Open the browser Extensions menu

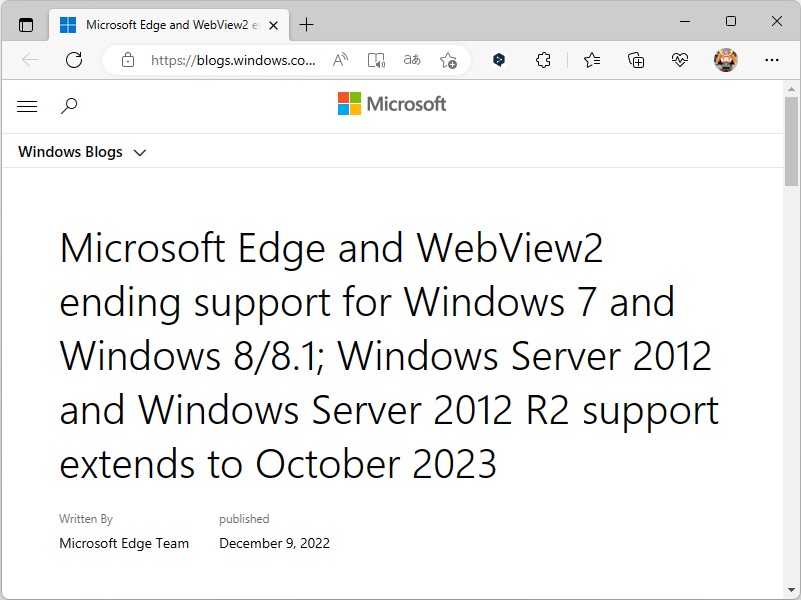pos(543,60)
